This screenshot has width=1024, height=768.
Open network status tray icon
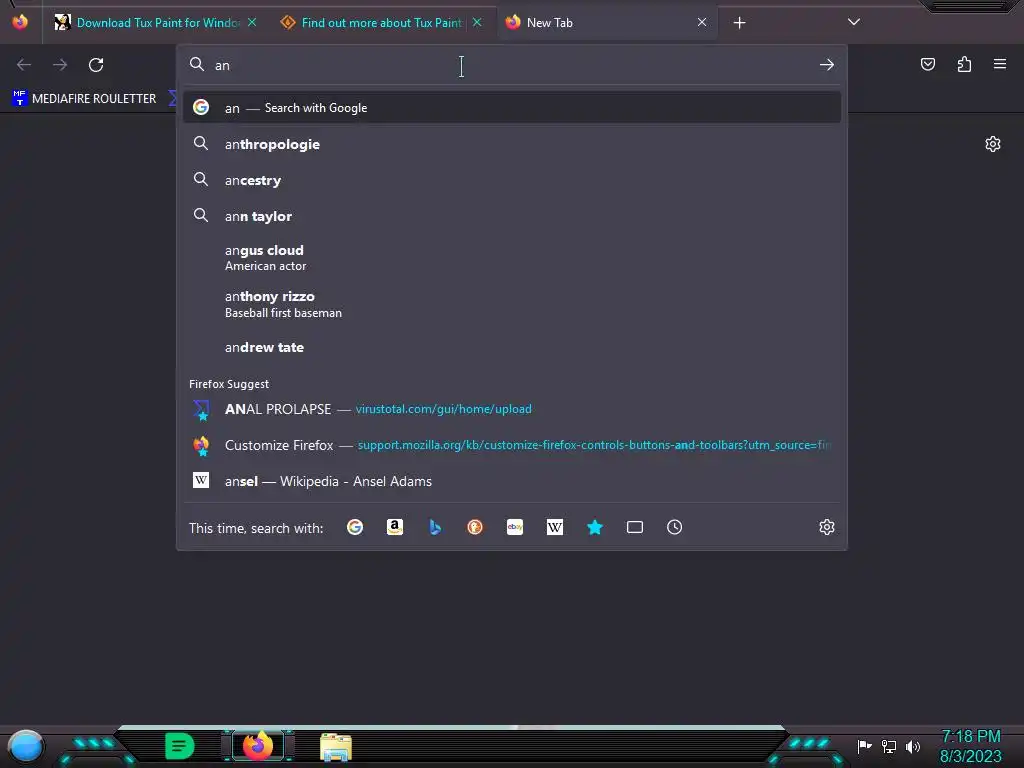pos(889,746)
